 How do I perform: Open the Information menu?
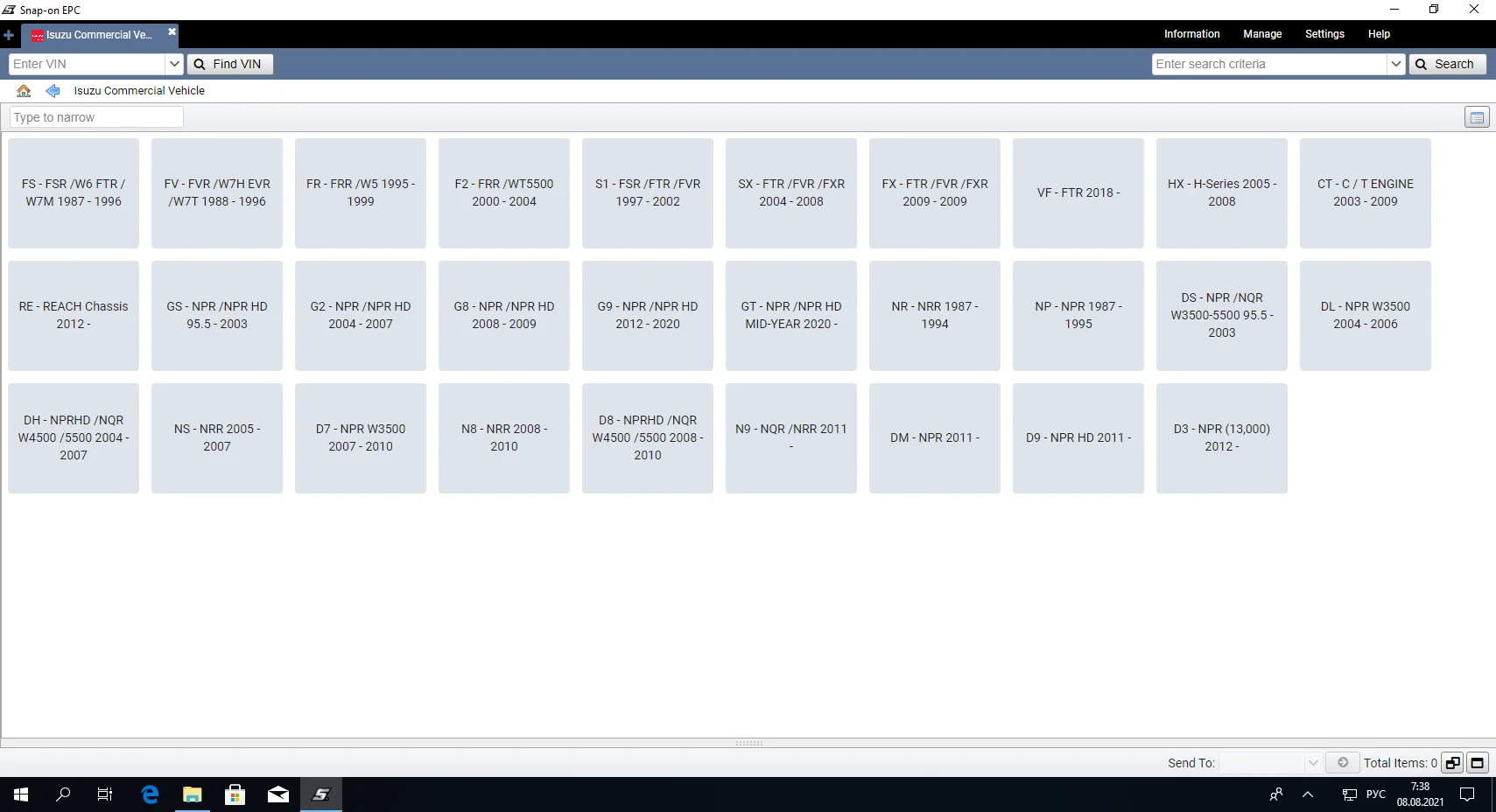point(1191,34)
